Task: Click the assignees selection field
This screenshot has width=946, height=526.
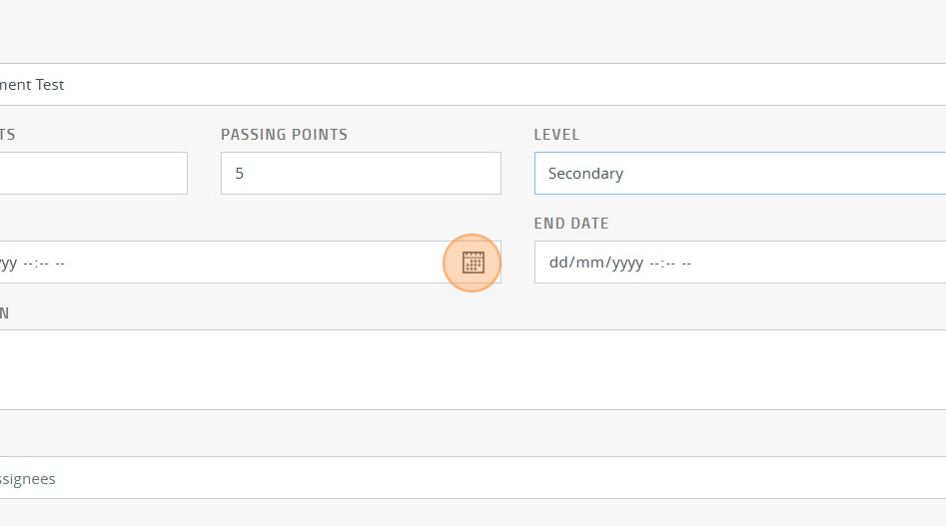Action: [x=472, y=478]
